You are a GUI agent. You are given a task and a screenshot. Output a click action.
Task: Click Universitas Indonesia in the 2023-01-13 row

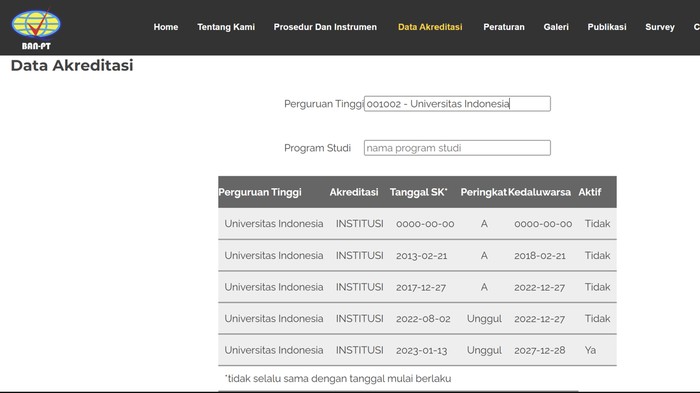click(274, 351)
